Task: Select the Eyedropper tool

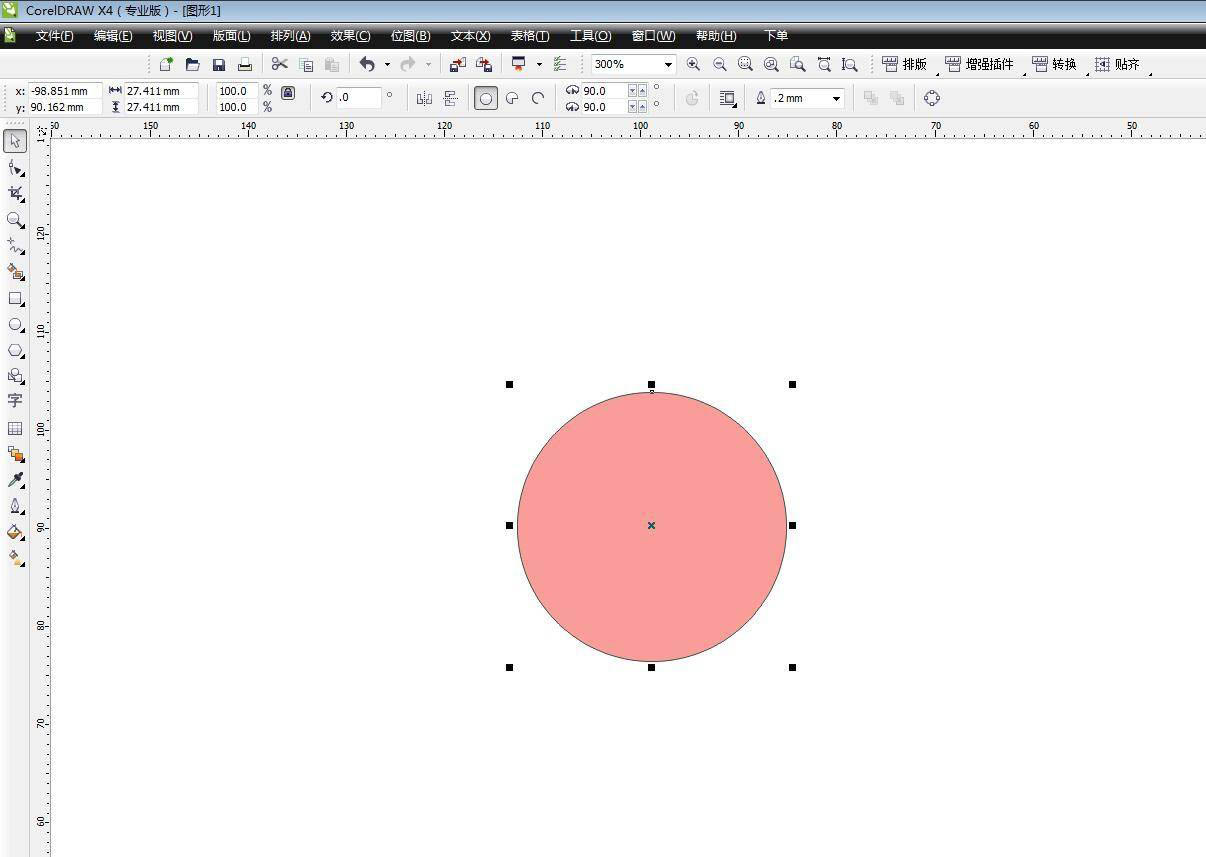Action: pos(15,480)
